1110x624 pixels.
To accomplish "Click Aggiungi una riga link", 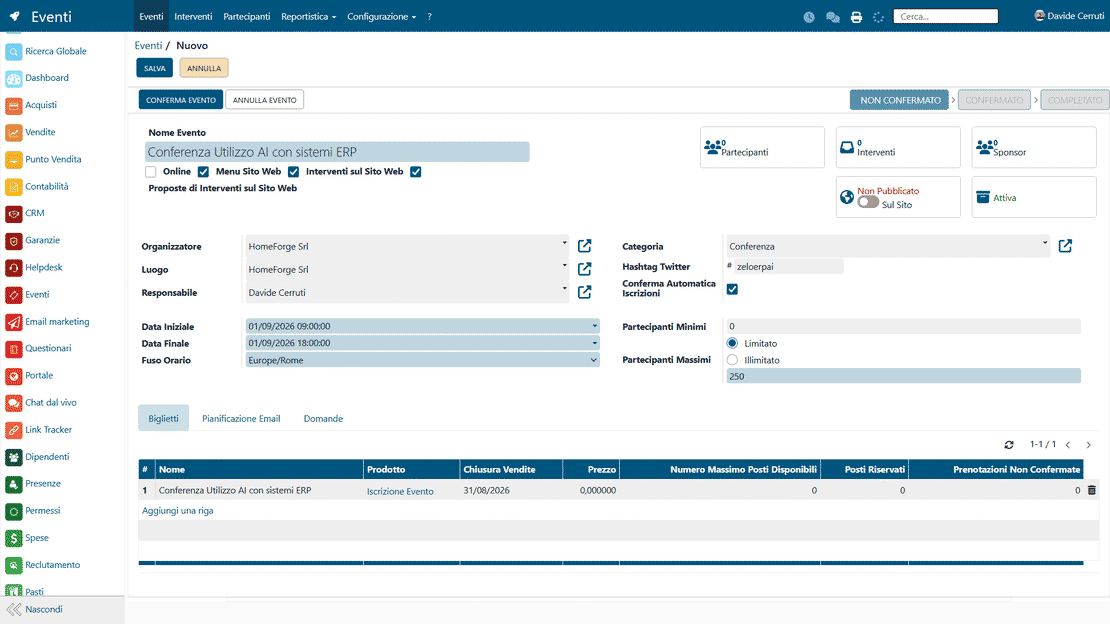I will [178, 511].
